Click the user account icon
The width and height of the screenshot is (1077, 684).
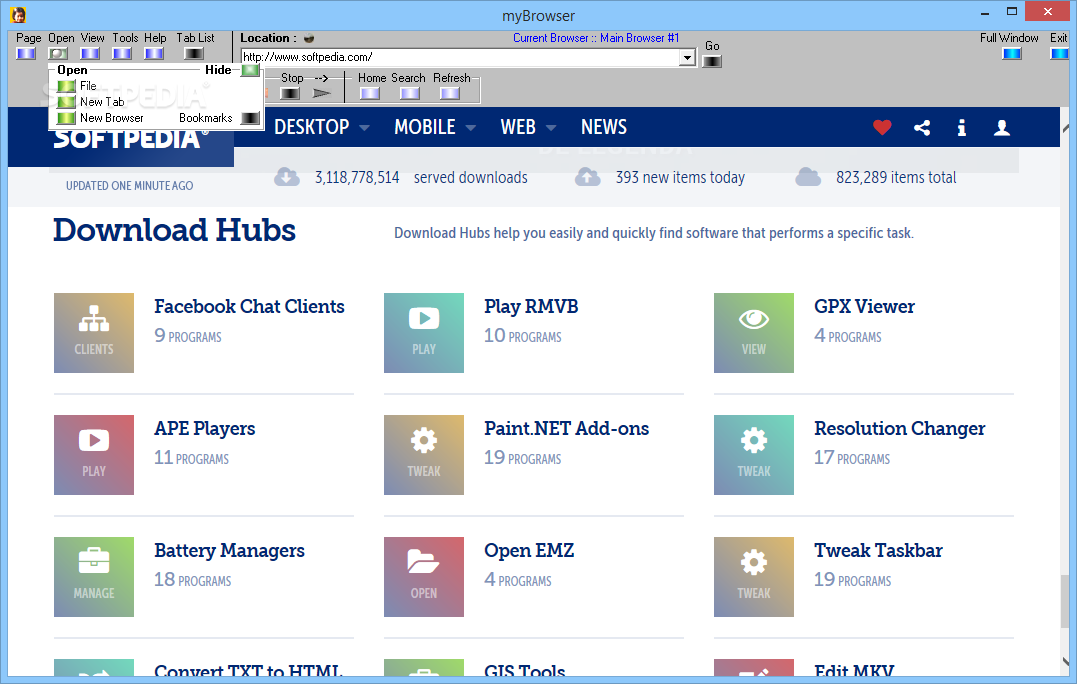click(x=1001, y=127)
